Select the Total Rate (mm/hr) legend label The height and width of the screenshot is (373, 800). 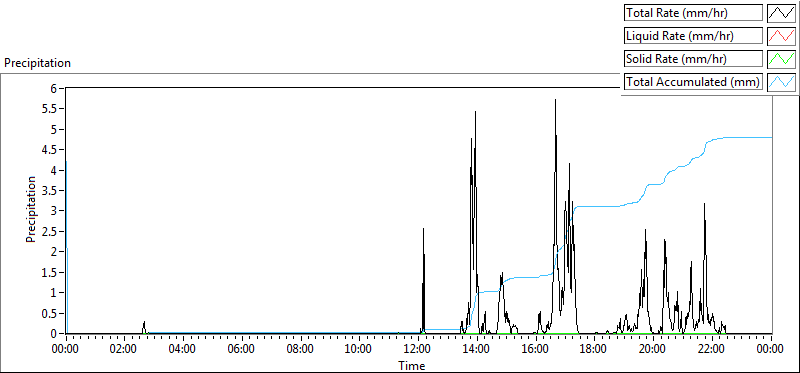pos(693,13)
